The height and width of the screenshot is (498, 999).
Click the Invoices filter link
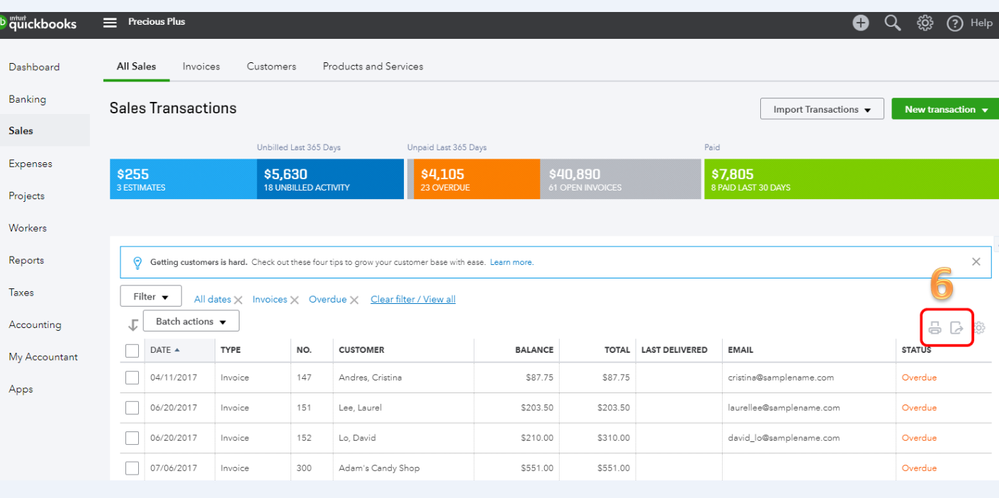[x=270, y=299]
